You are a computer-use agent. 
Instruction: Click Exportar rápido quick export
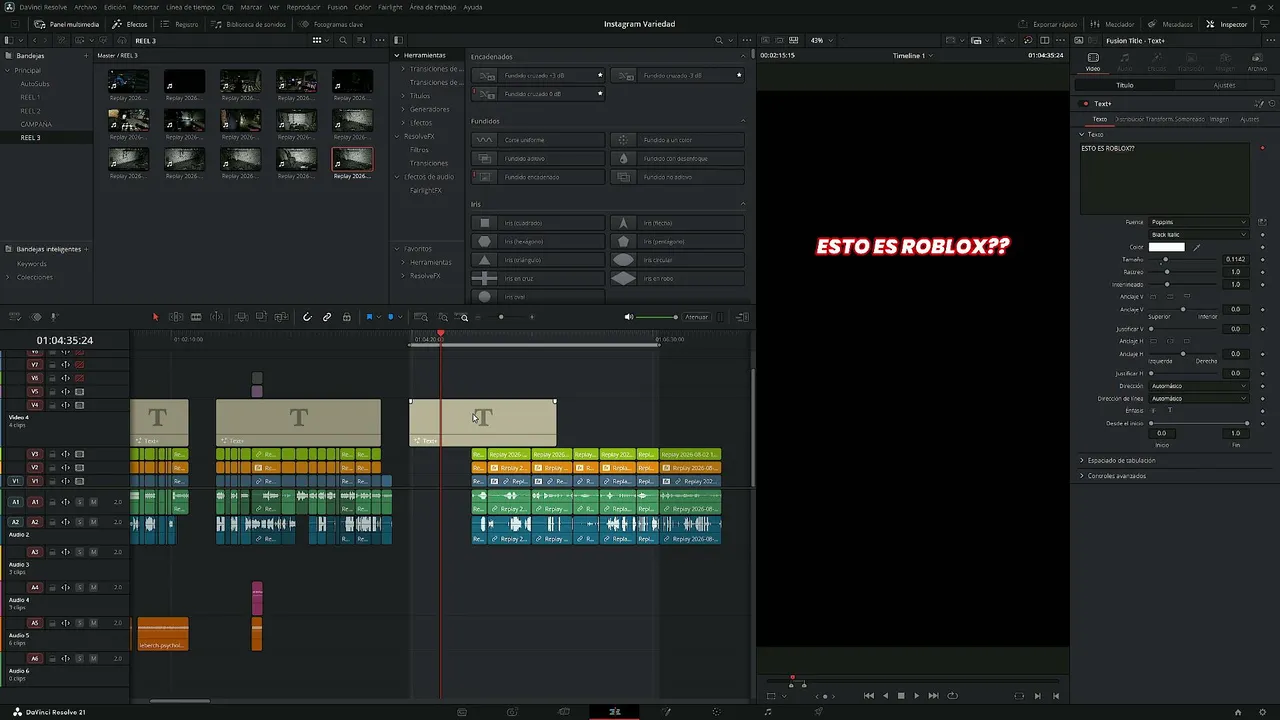pyautogui.click(x=1049, y=24)
